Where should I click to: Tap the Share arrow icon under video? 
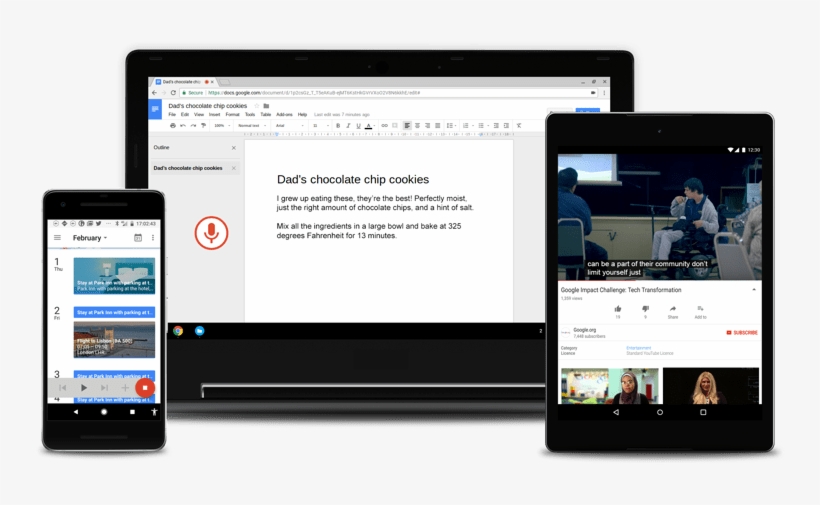pos(672,309)
